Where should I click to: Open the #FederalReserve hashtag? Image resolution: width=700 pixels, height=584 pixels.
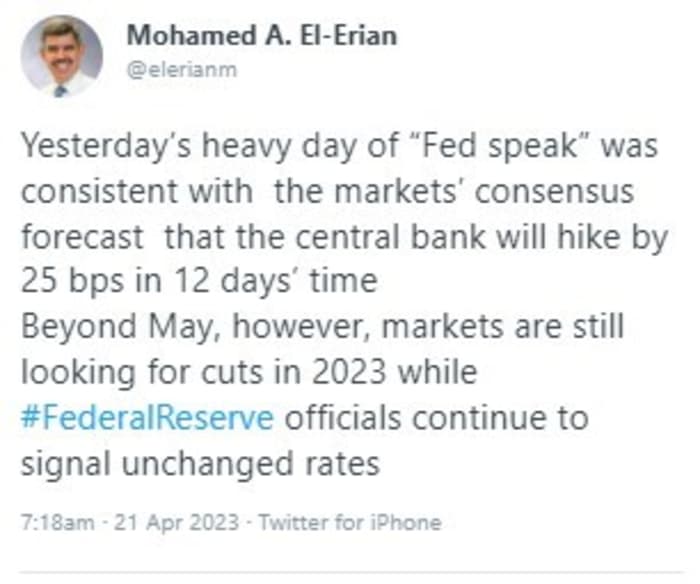(x=147, y=417)
